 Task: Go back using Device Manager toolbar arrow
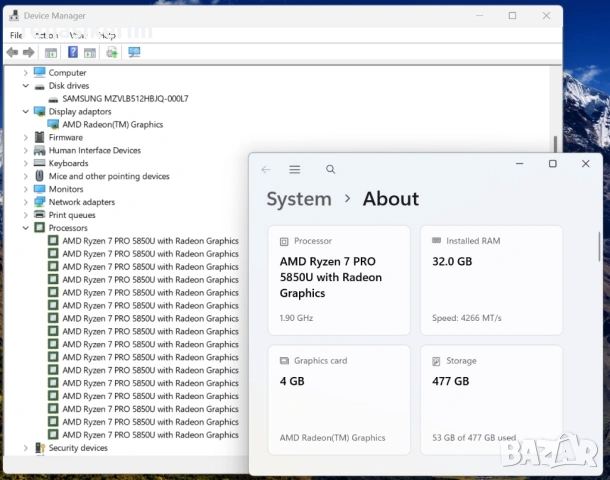tap(12, 52)
